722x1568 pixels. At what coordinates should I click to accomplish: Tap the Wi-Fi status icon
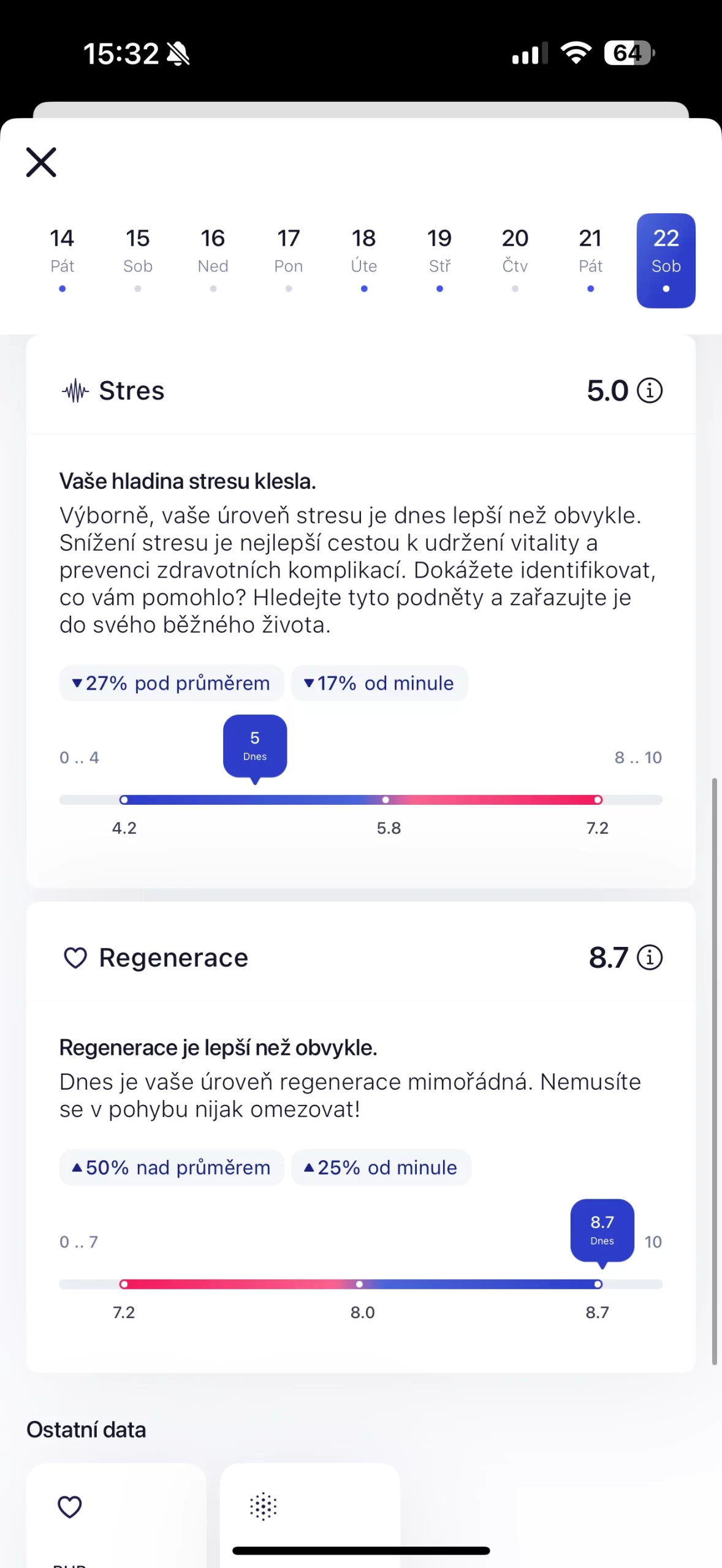click(576, 53)
